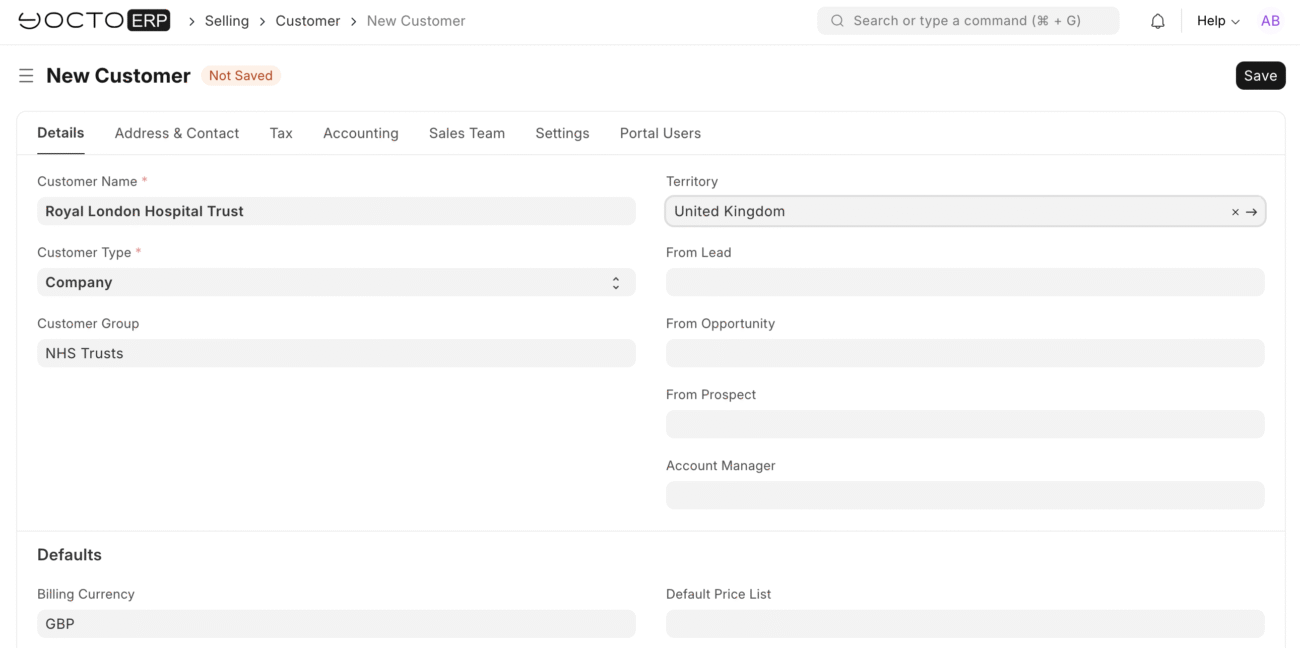Screen dimensions: 1300x648
Task: Open the Help dropdown
Action: click(x=1218, y=21)
